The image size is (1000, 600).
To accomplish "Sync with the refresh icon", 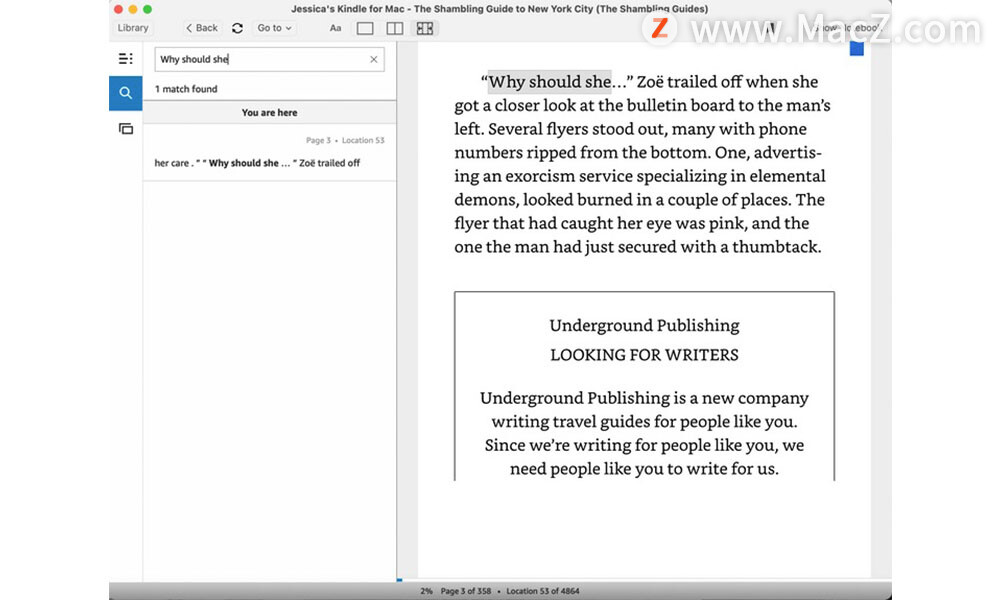I will pyautogui.click(x=237, y=28).
